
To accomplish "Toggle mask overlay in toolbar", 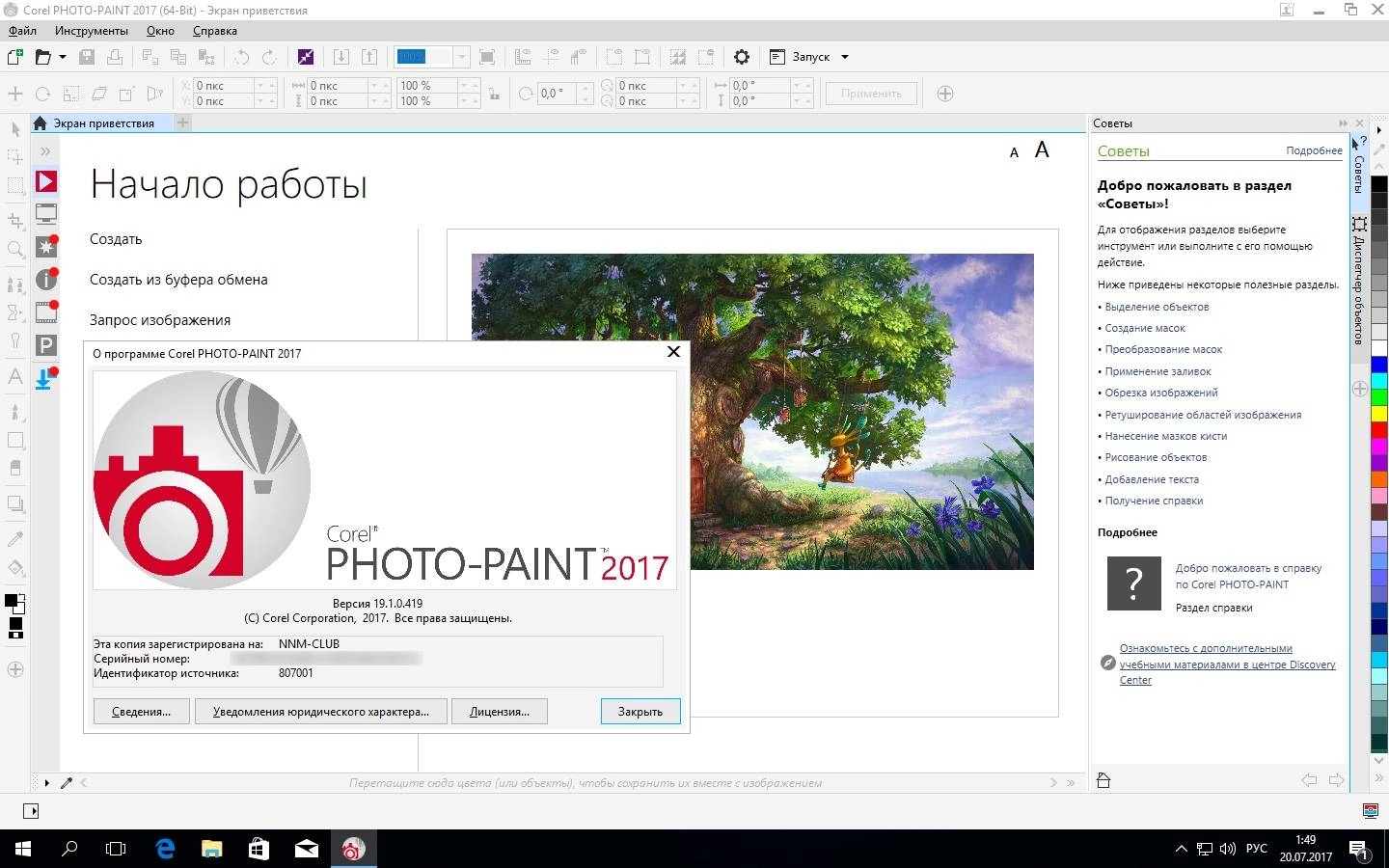I will pyautogui.click(x=678, y=57).
